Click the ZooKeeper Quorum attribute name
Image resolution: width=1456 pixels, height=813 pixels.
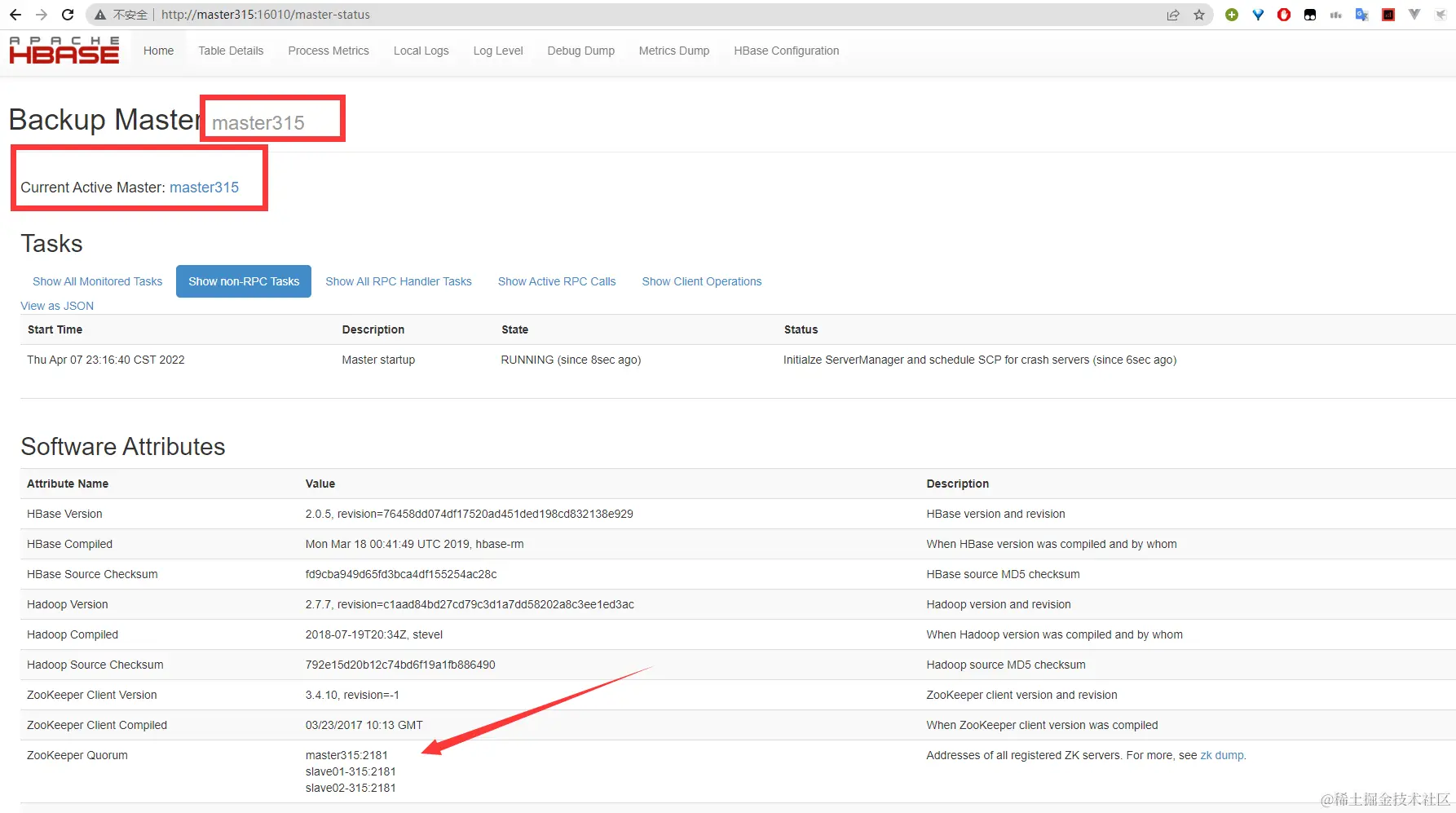77,755
